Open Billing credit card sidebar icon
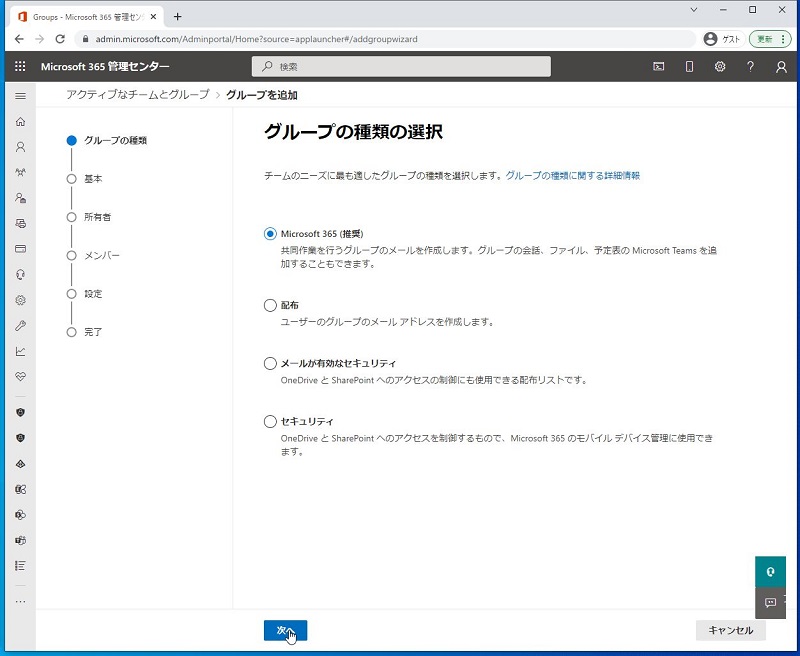The width and height of the screenshot is (800, 656). tap(20, 249)
